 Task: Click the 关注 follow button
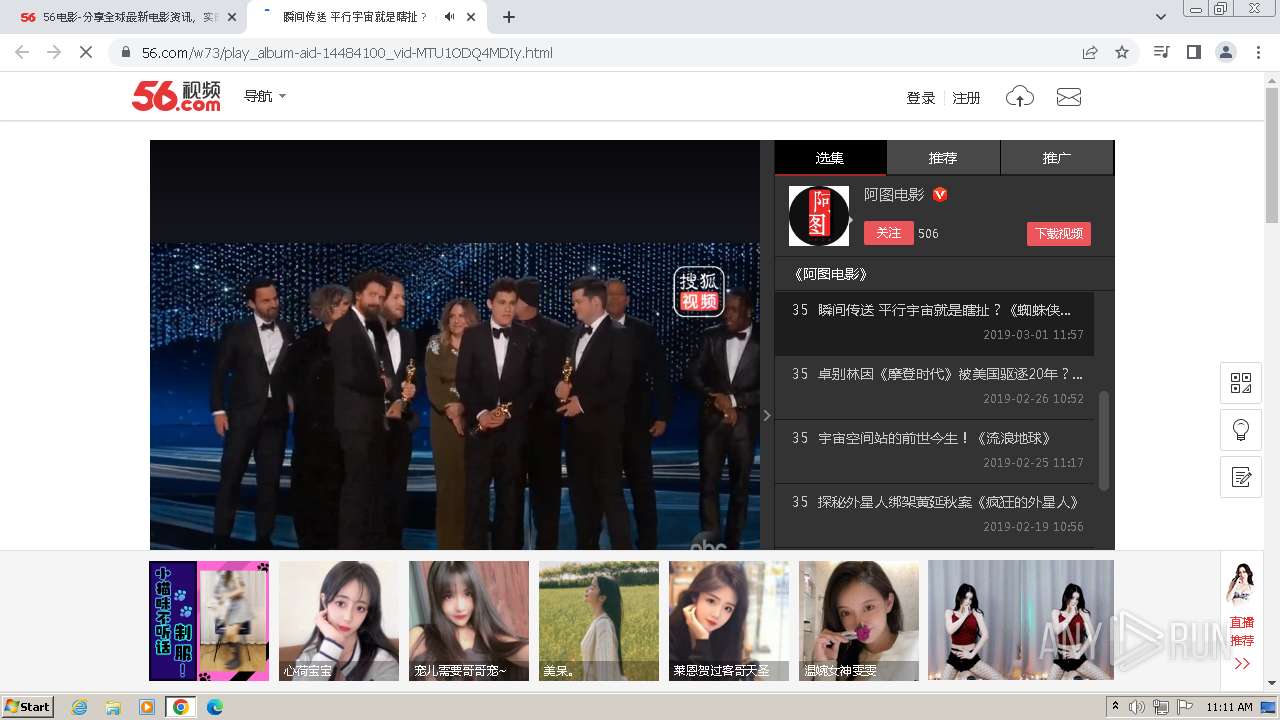(889, 233)
